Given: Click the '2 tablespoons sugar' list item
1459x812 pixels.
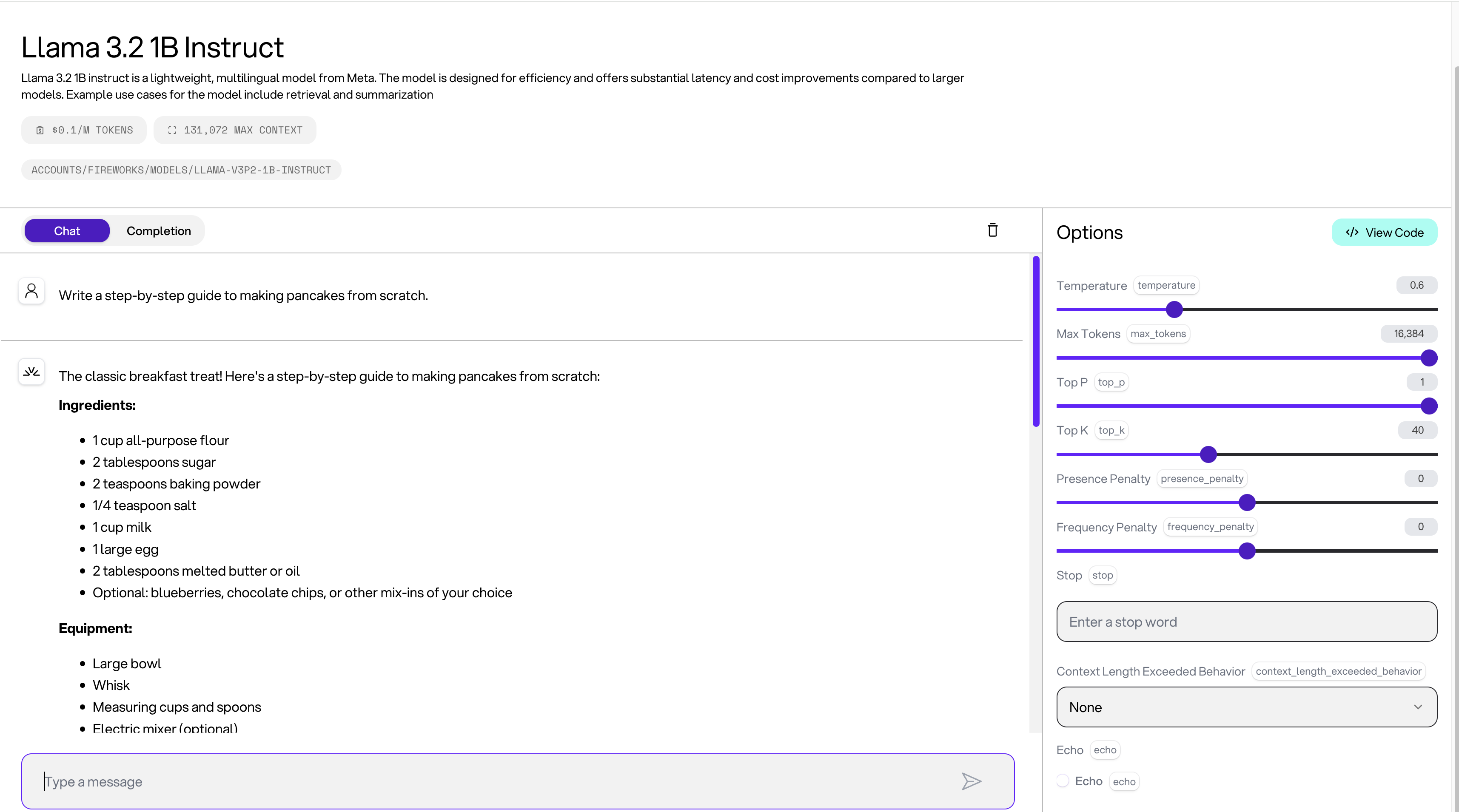Looking at the screenshot, I should 154,462.
